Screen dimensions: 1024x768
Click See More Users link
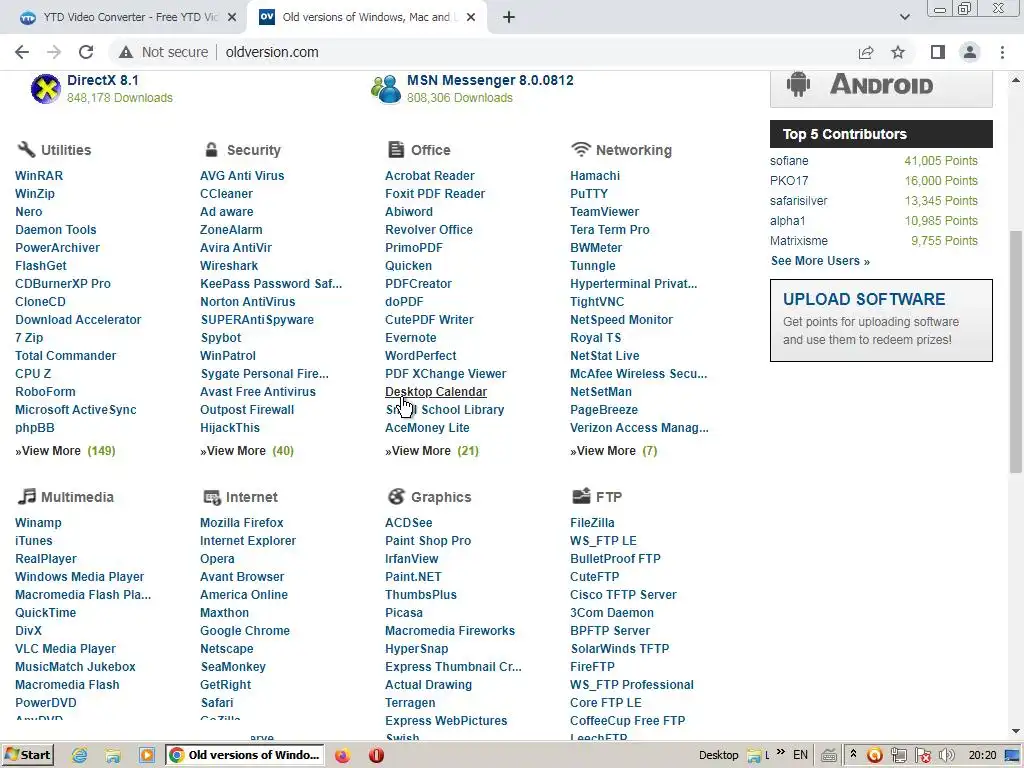(x=820, y=261)
